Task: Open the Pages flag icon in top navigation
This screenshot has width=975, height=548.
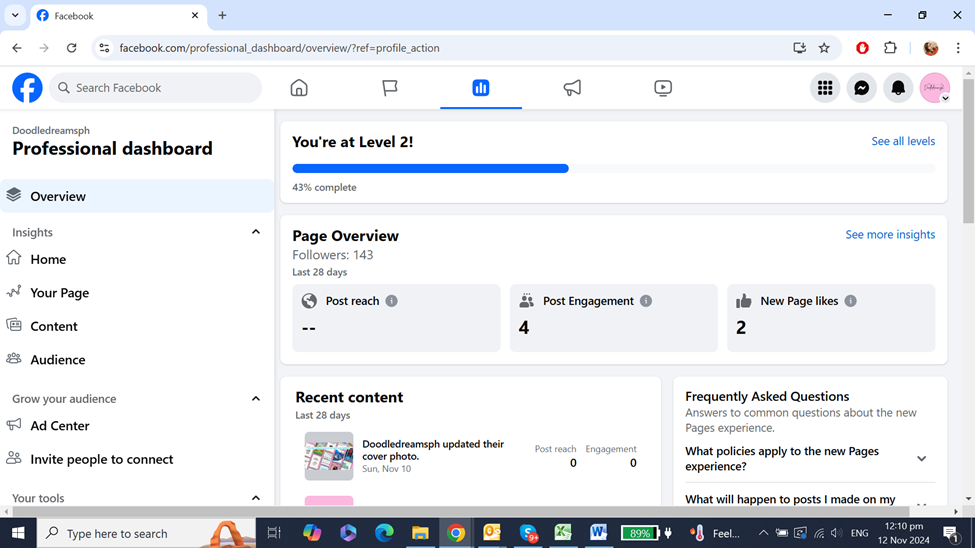Action: click(x=390, y=88)
